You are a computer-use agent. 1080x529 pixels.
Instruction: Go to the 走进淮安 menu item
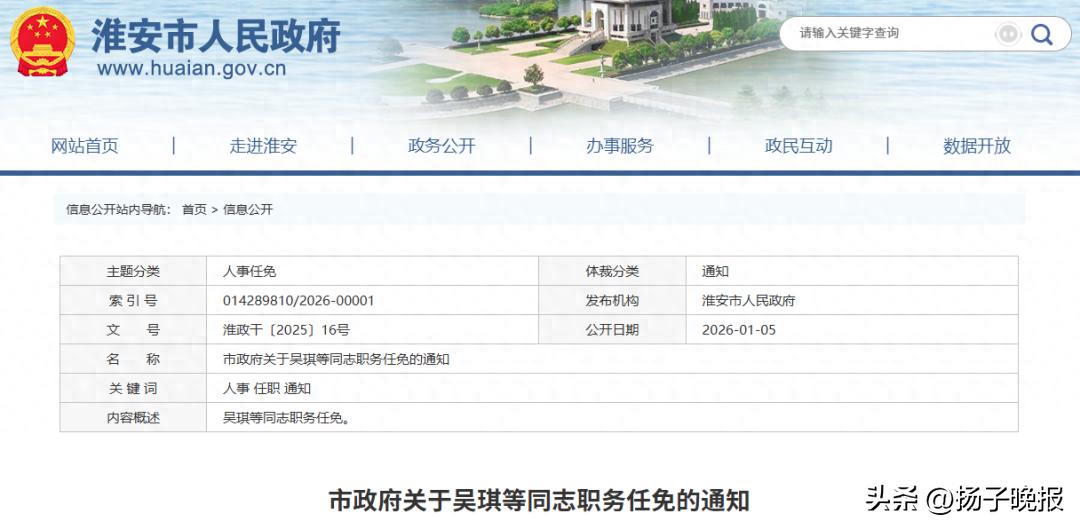(263, 146)
